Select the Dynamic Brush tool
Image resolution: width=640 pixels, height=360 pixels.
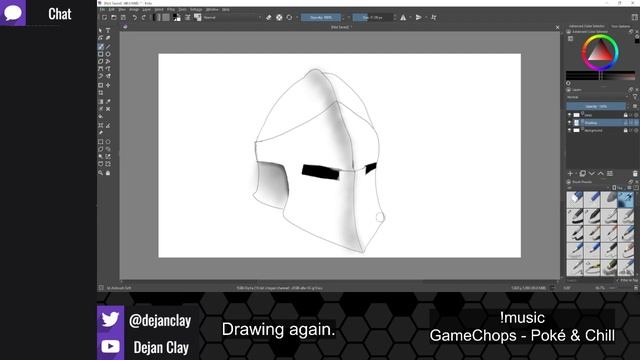click(101, 76)
